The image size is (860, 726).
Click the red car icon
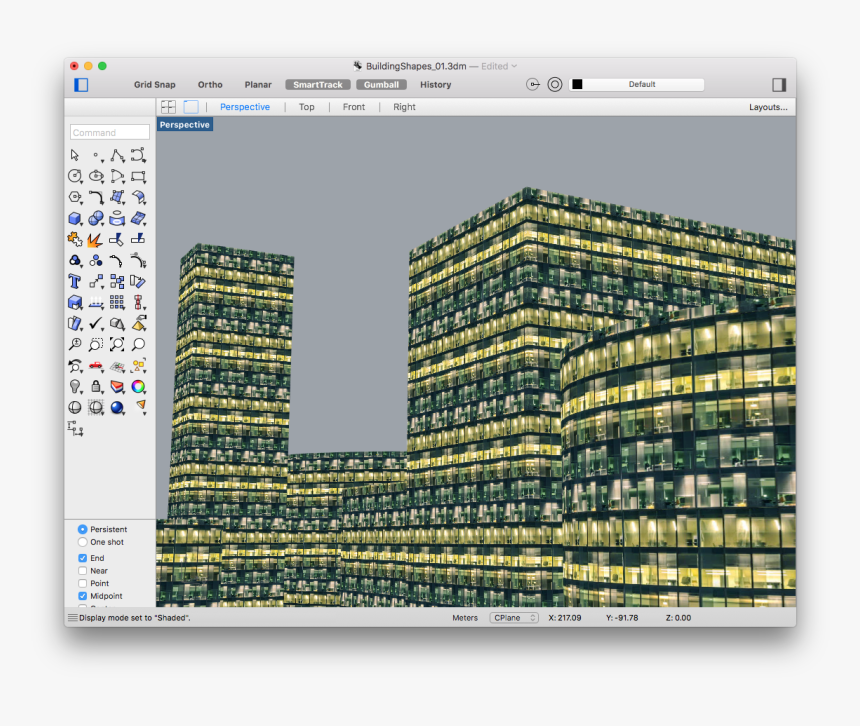pos(96,365)
